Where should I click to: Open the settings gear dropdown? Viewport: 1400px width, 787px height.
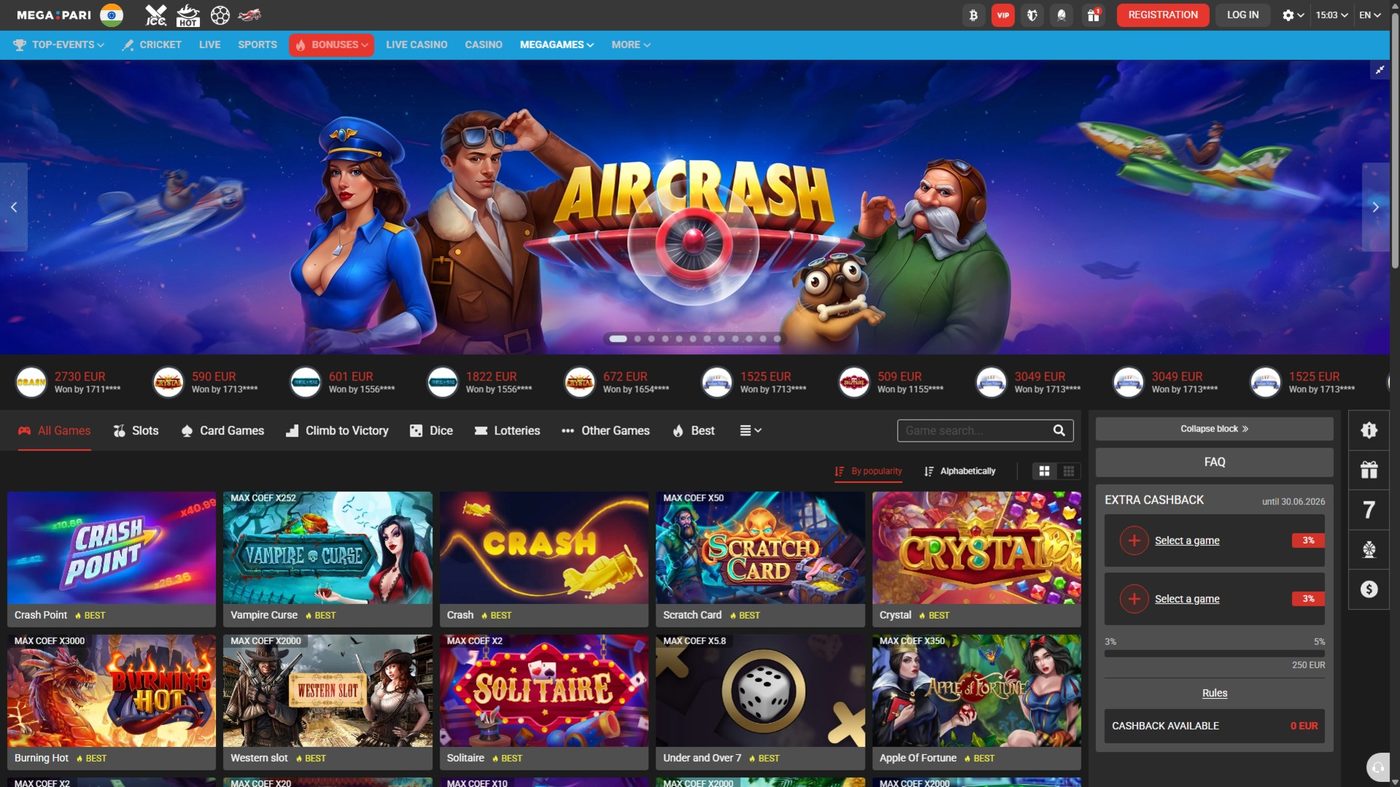click(1293, 15)
